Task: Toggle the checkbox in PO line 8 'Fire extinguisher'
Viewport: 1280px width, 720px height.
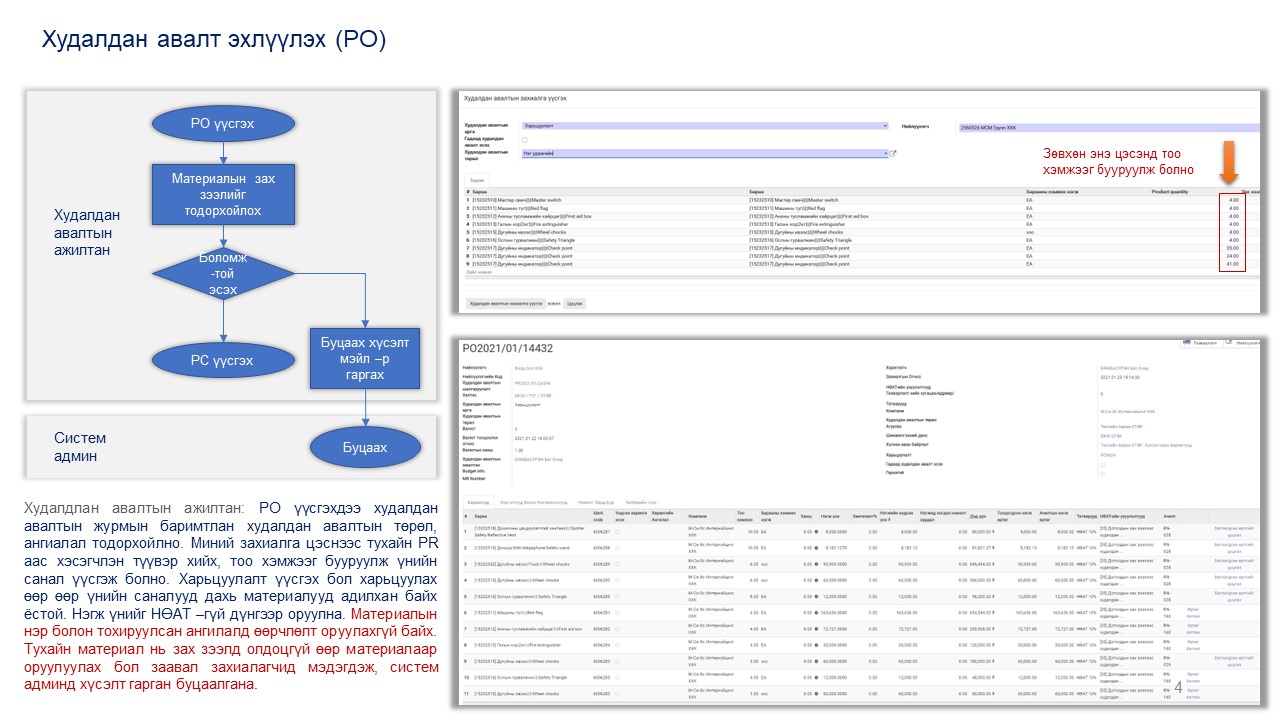Action: coord(617,647)
